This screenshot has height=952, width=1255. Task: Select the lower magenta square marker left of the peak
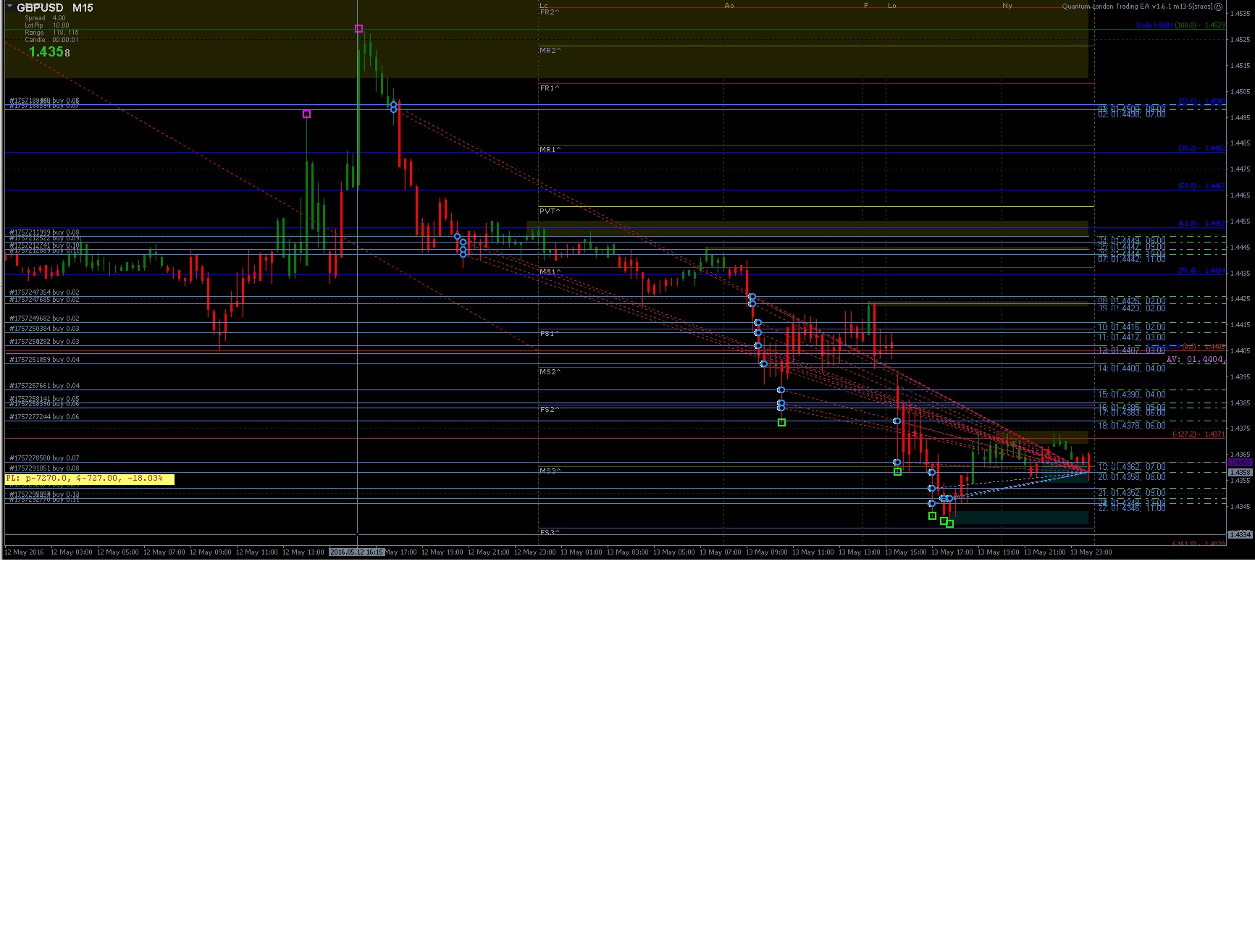click(x=306, y=114)
